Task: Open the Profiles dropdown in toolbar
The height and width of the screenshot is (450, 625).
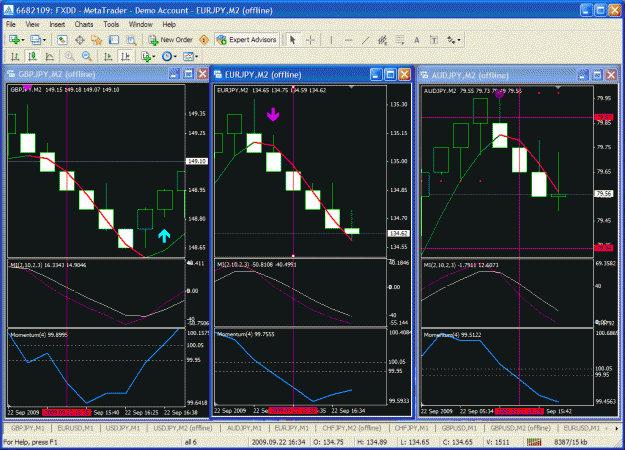Action: pyautogui.click(x=38, y=40)
